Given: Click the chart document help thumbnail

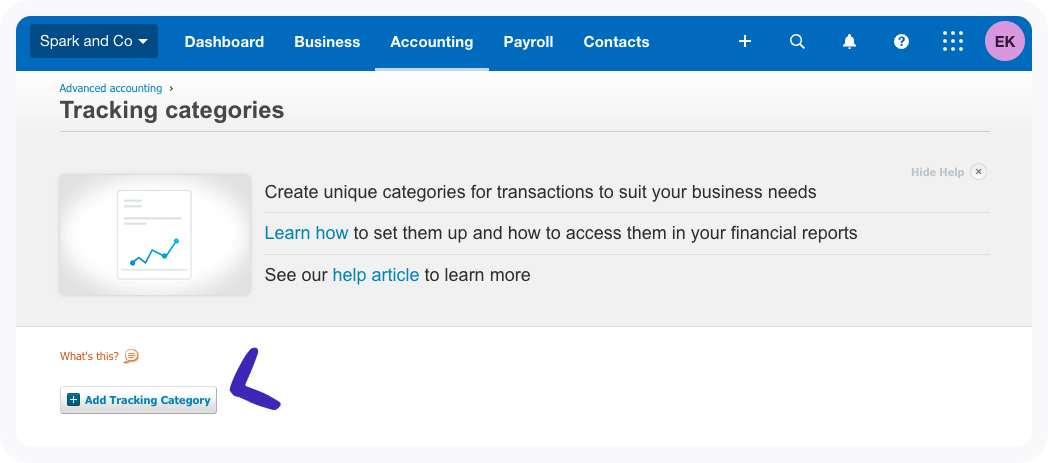Looking at the screenshot, I should point(154,234).
